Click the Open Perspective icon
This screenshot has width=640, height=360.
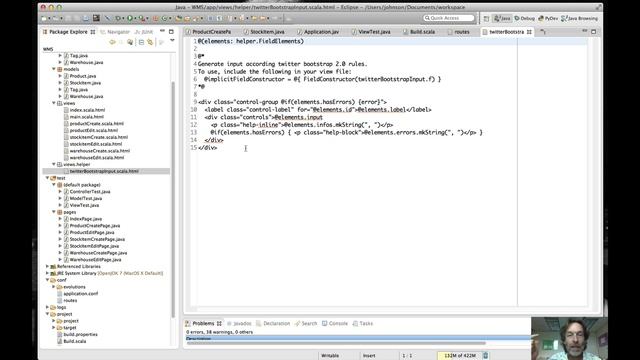(x=486, y=18)
